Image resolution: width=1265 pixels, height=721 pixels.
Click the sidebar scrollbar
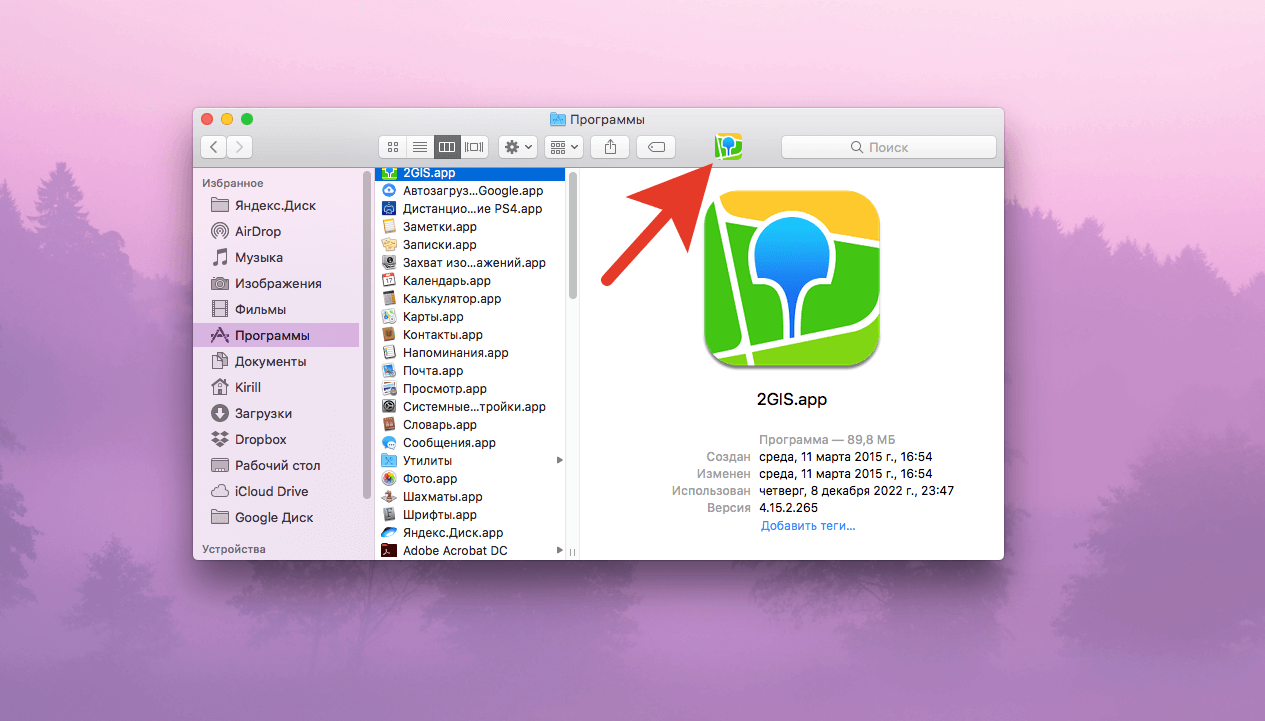[x=367, y=335]
